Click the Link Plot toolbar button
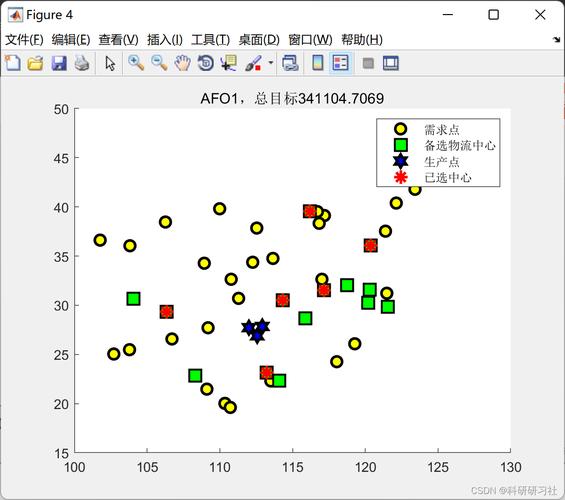This screenshot has height=500, width=565. click(x=290, y=63)
